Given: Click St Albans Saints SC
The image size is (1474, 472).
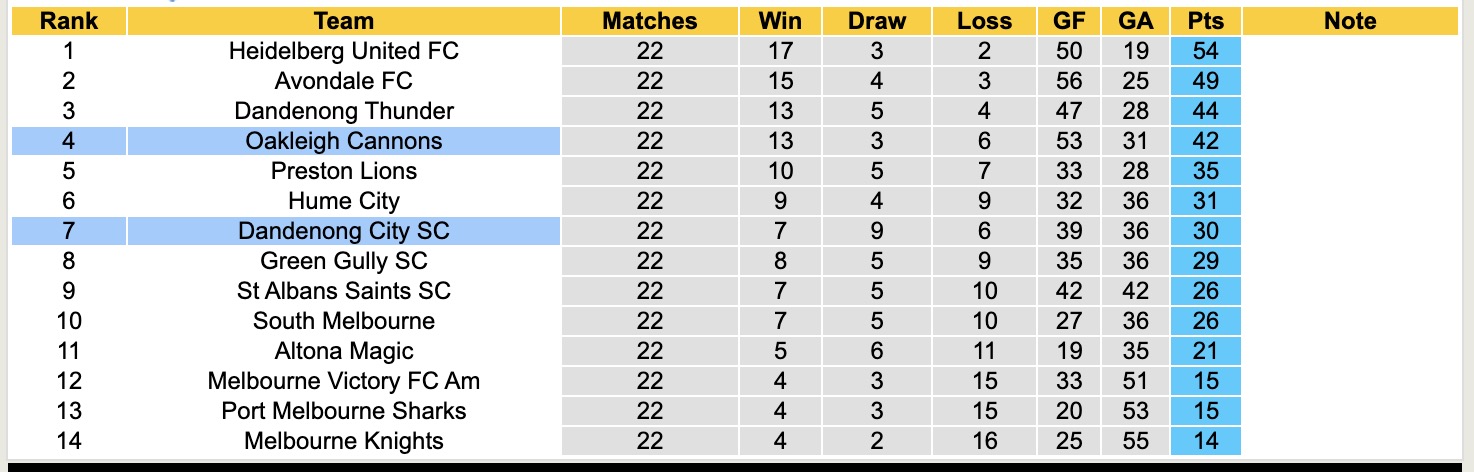Looking at the screenshot, I should pyautogui.click(x=343, y=291).
